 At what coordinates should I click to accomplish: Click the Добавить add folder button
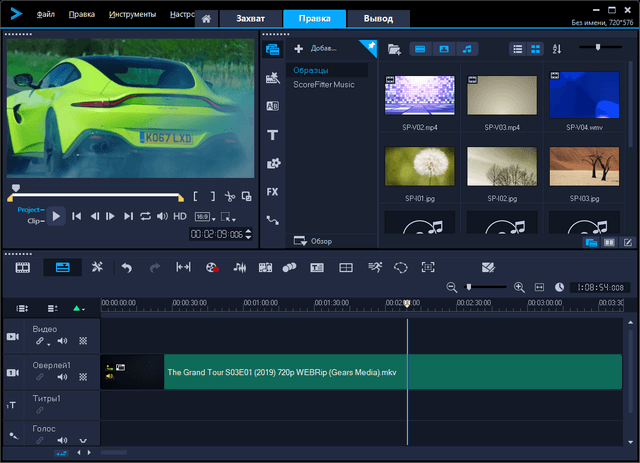pyautogui.click(x=314, y=48)
